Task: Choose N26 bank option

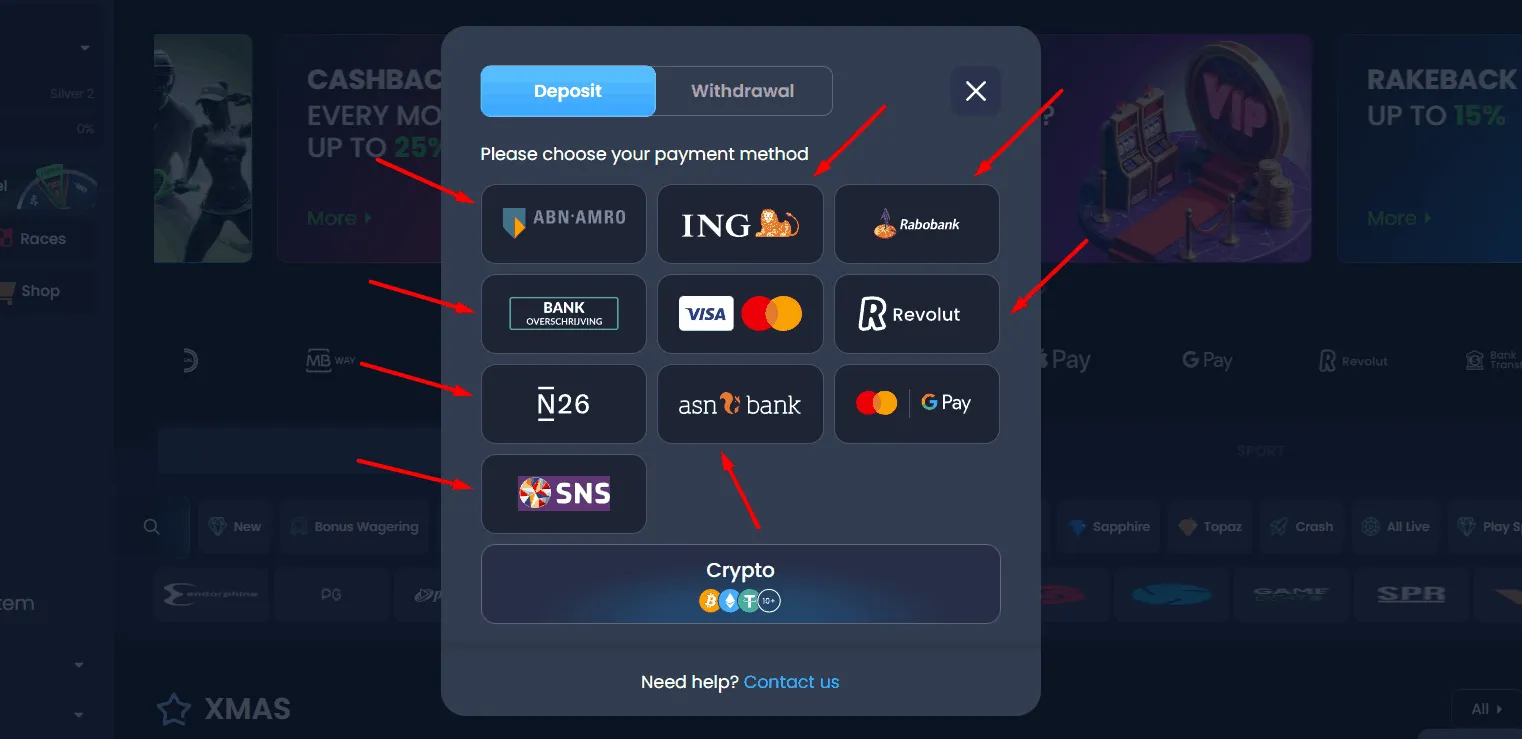Action: tap(563, 404)
